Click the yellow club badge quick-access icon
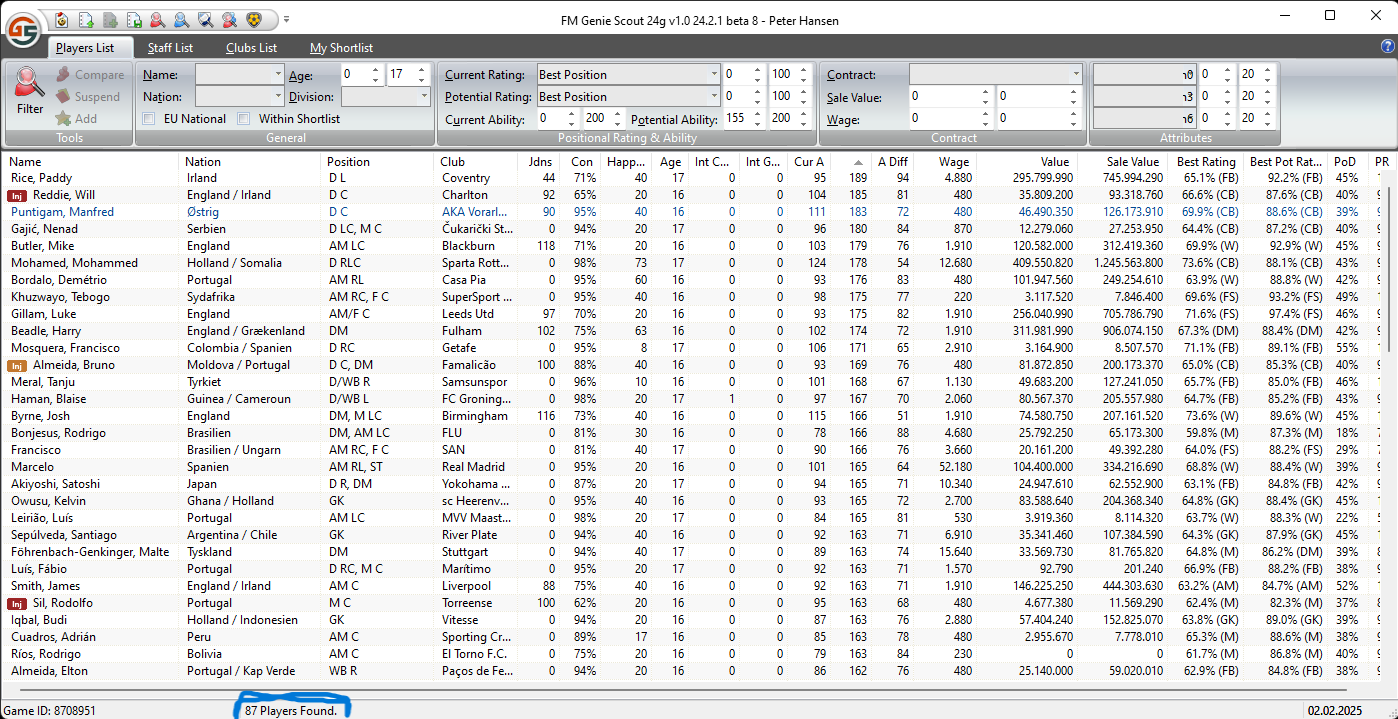This screenshot has height=719, width=1398. click(x=253, y=19)
